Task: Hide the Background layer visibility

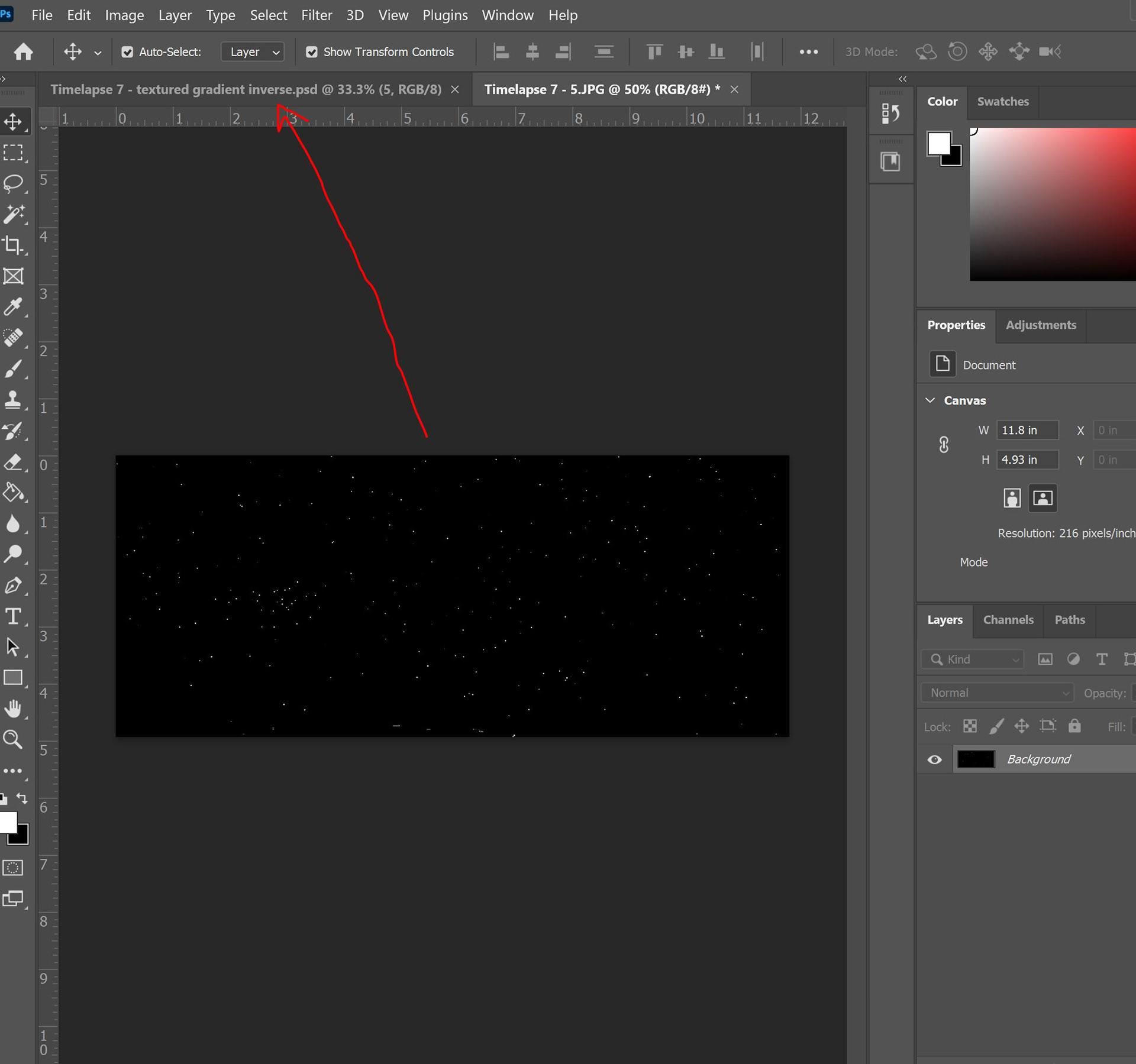Action: click(934, 759)
